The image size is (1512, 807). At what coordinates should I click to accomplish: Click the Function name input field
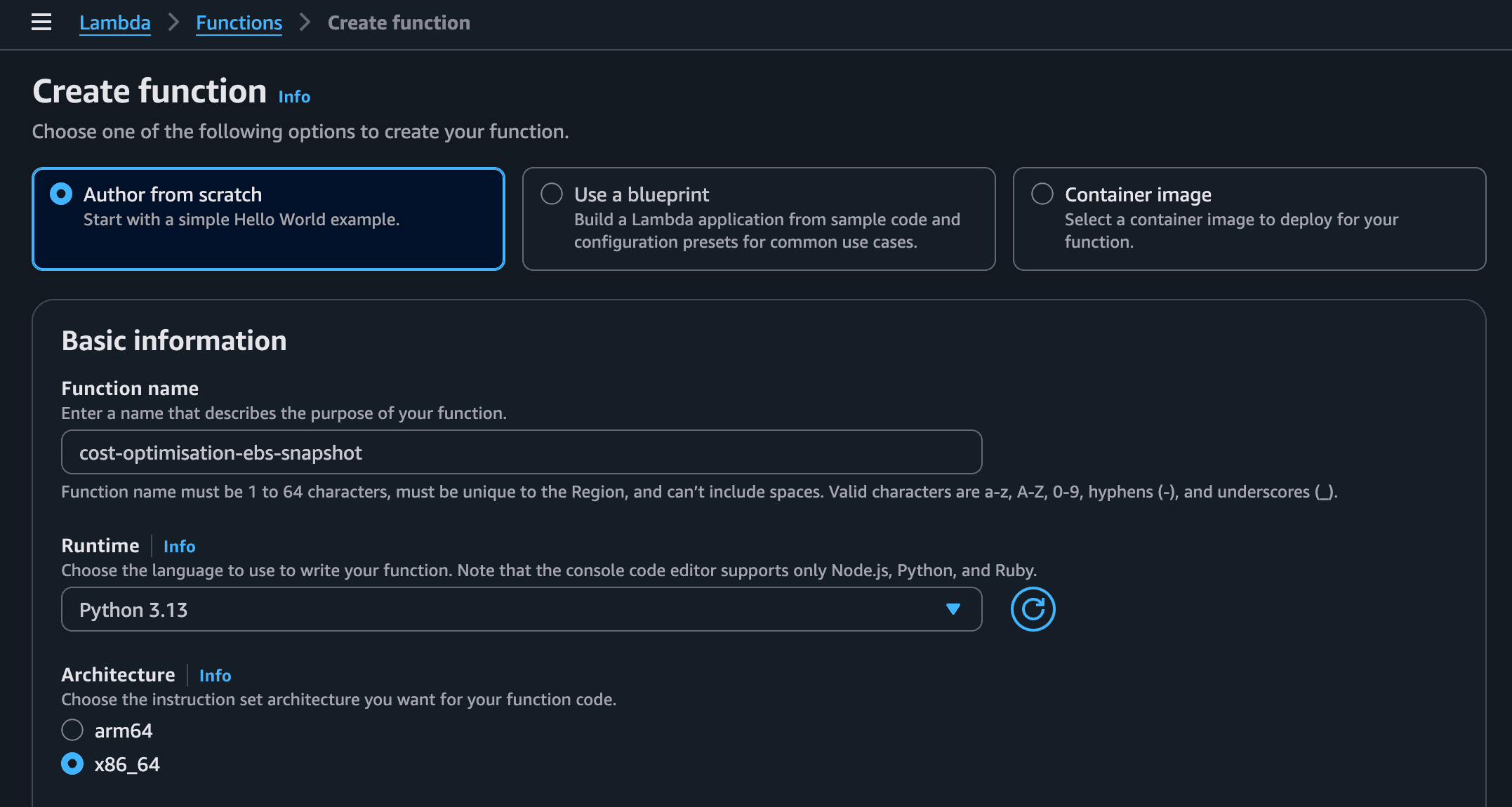point(521,453)
